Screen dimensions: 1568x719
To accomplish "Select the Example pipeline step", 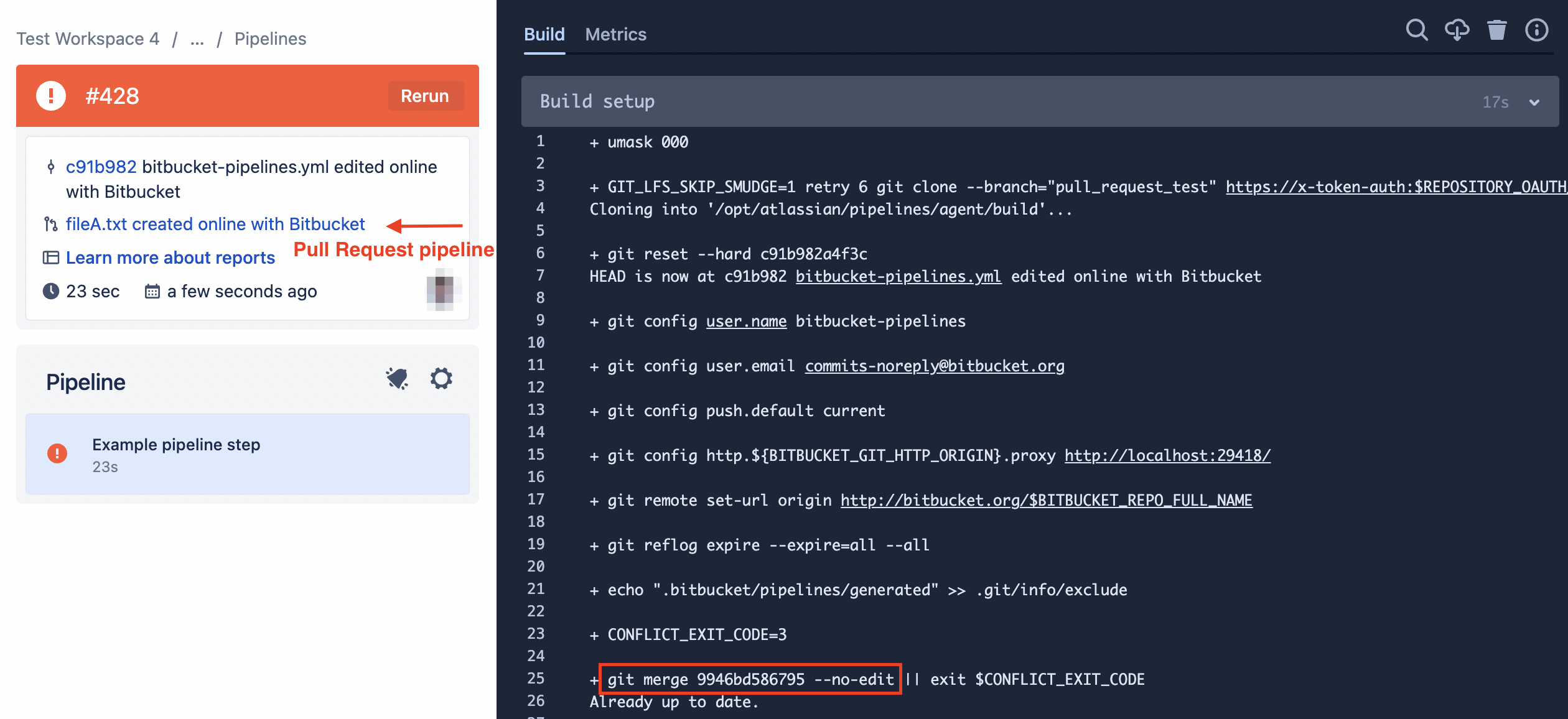I will (x=248, y=454).
